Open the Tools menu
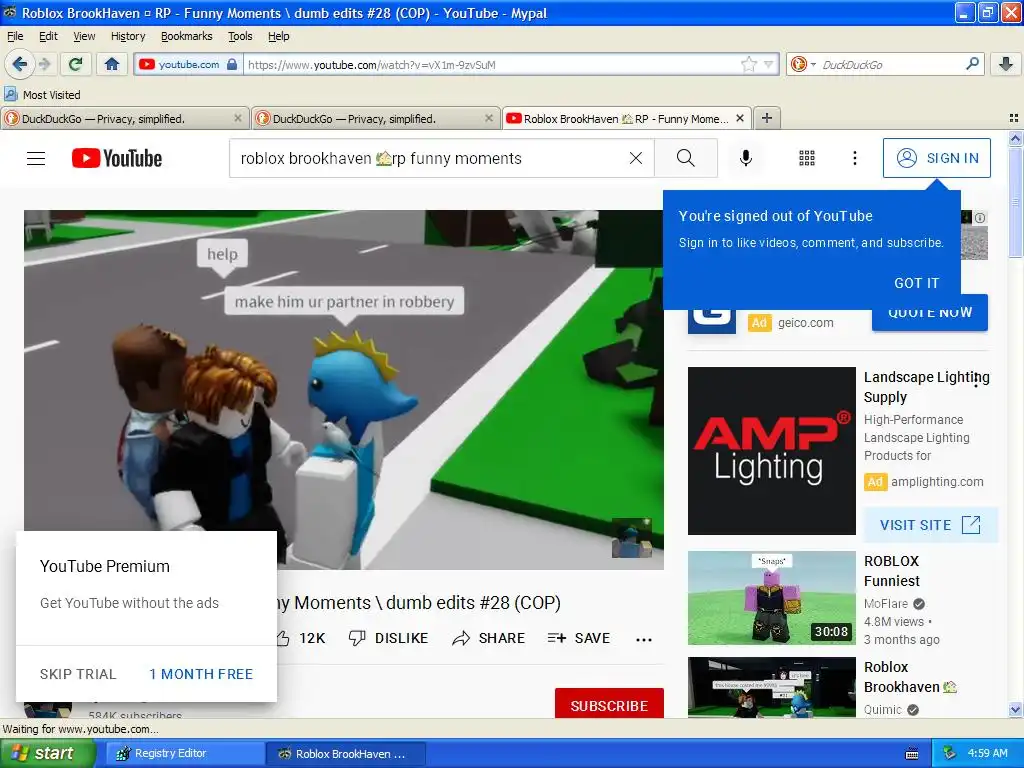 click(240, 37)
